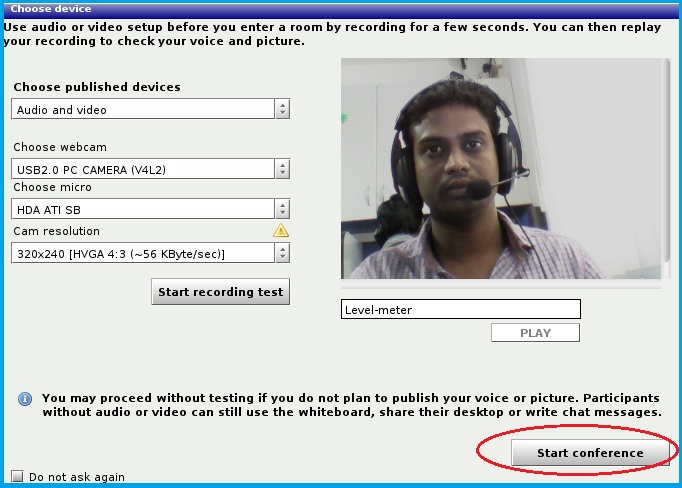The height and width of the screenshot is (488, 682).
Task: Open the USB2.0 PC CAMERA webcam dropdown
Action: (x=150, y=169)
